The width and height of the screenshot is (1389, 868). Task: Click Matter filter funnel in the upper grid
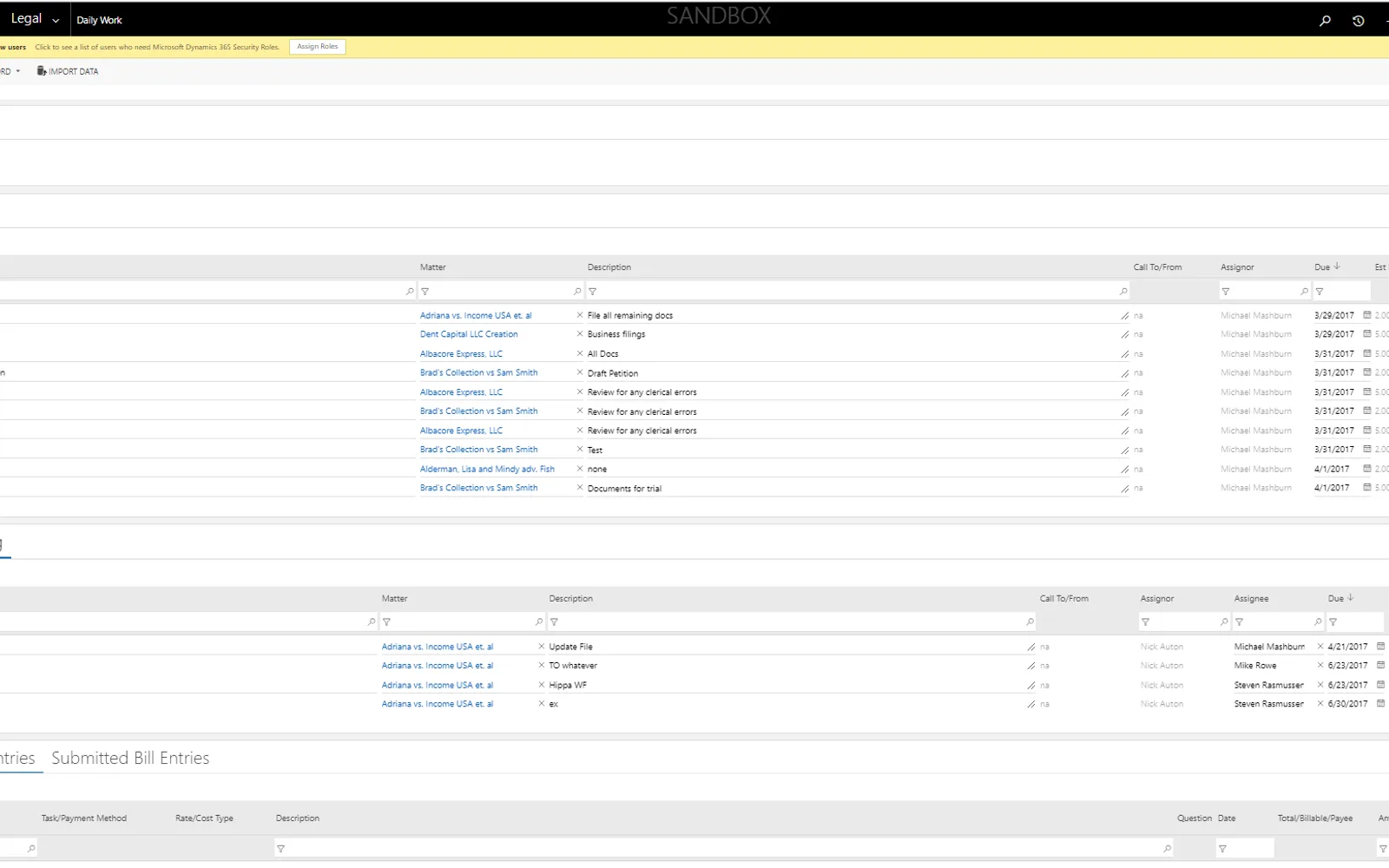point(425,292)
